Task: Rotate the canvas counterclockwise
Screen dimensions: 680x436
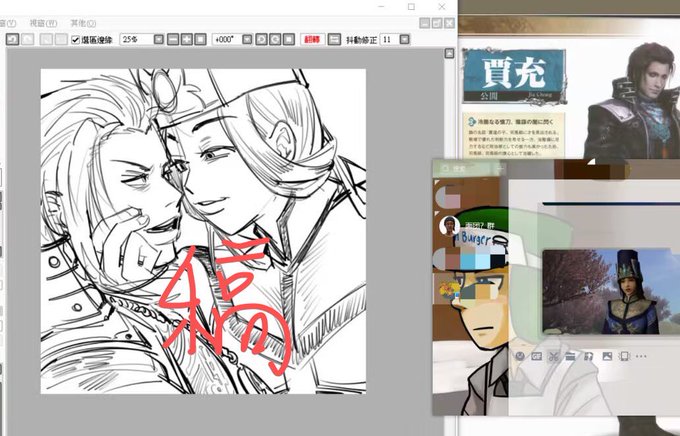Action: click(x=262, y=39)
